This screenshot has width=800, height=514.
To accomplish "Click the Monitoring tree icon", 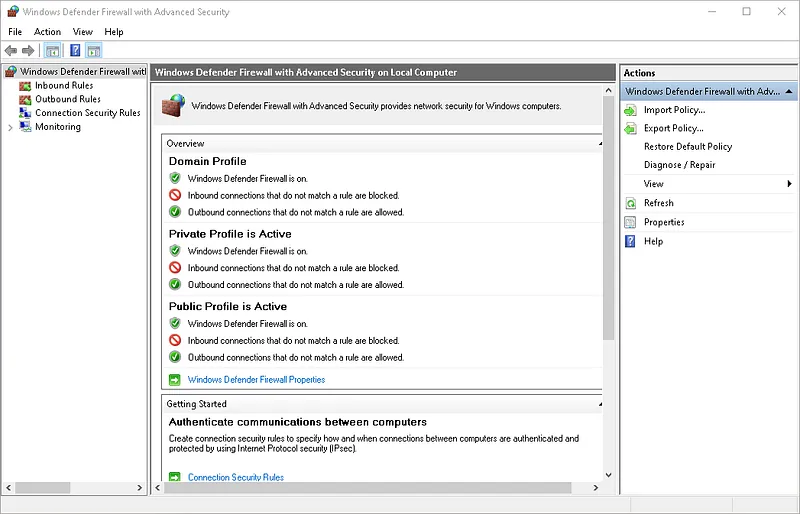I will (25, 127).
